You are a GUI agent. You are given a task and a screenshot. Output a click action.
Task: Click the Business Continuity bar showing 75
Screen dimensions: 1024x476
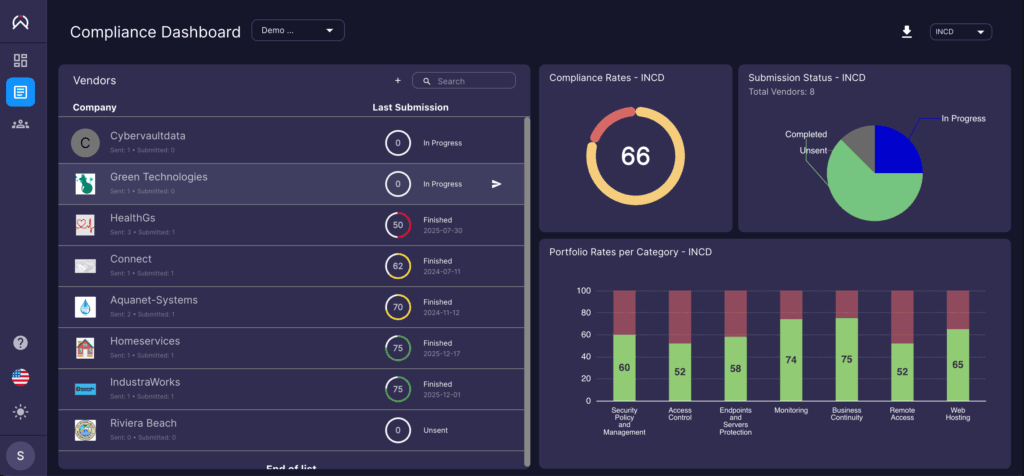pyautogui.click(x=847, y=359)
